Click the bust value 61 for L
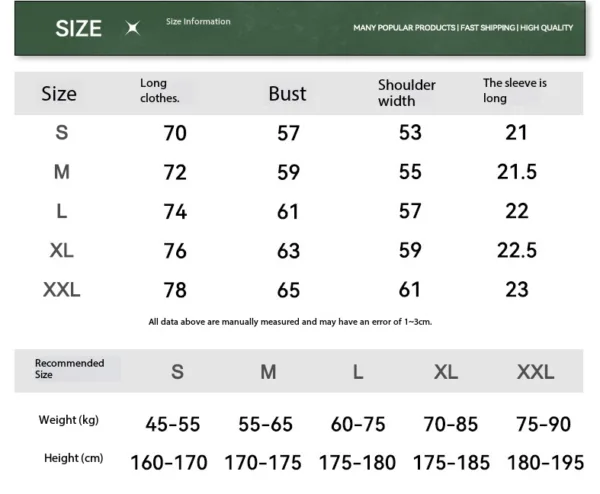This screenshot has height=494, width=600. 288,211
